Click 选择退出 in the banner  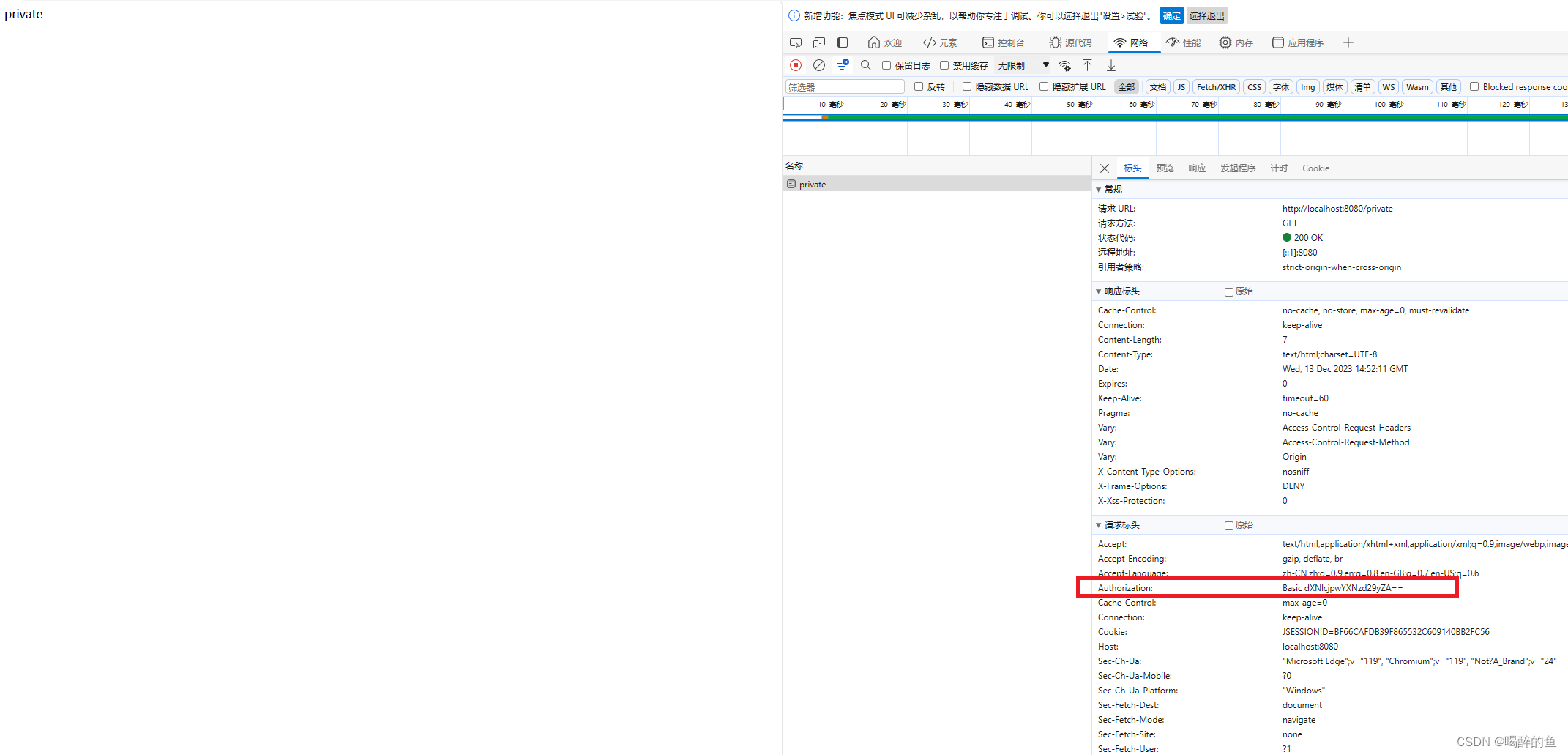(1206, 15)
